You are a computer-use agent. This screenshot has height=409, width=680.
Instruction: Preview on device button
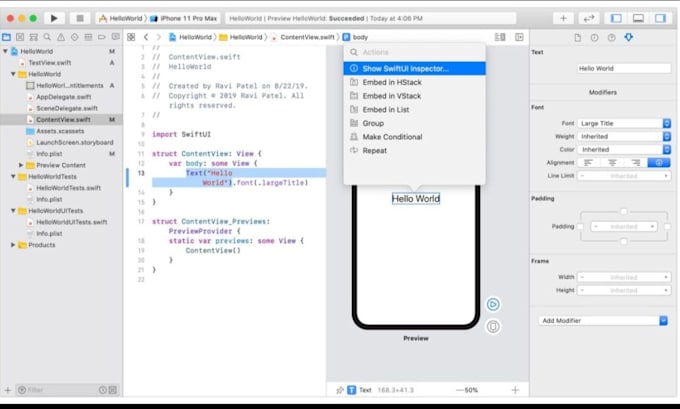point(493,326)
